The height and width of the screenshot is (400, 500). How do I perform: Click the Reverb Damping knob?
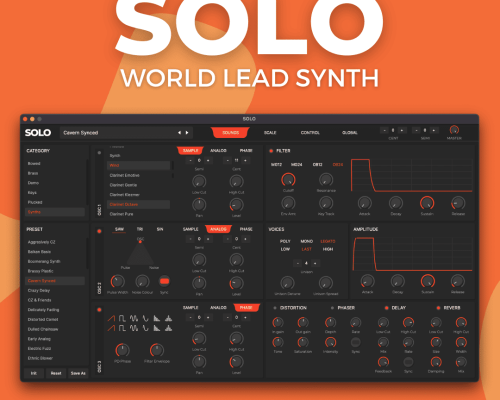[436, 362]
